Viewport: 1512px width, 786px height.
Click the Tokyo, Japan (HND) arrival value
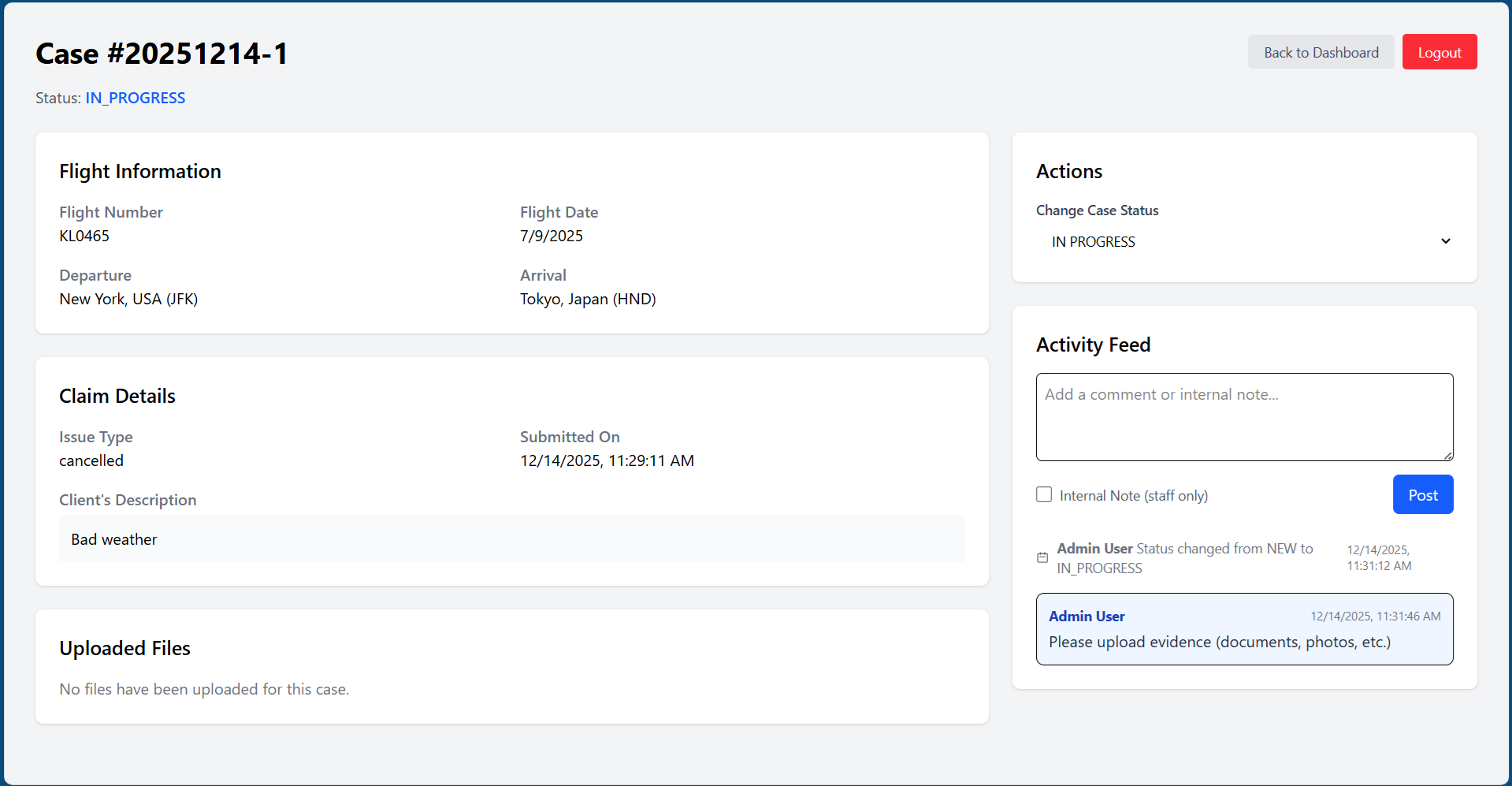(588, 299)
